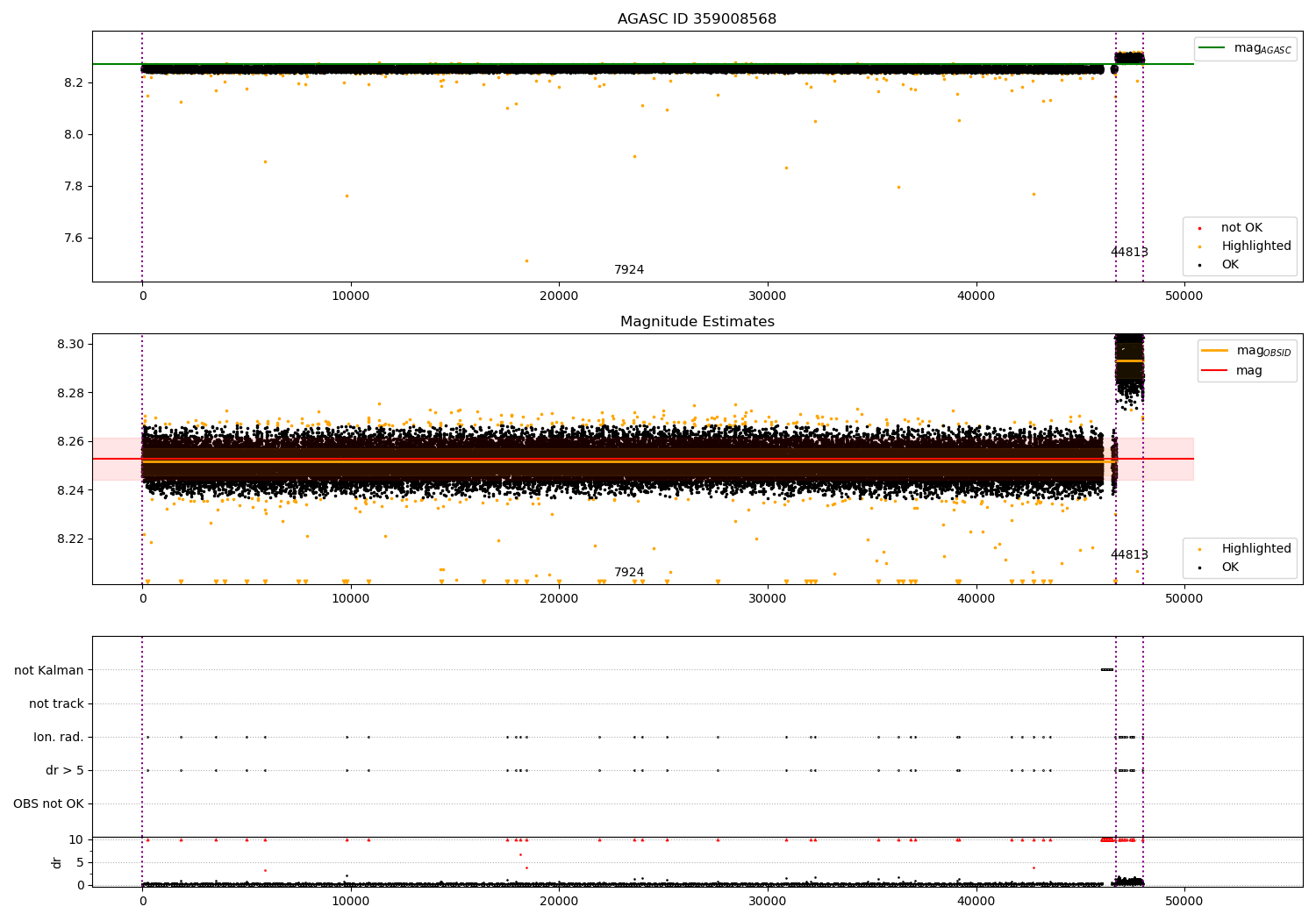This screenshot has height=921, width=1316.
Task: Click the '44813' annotation in the top plot
Action: [x=1129, y=253]
